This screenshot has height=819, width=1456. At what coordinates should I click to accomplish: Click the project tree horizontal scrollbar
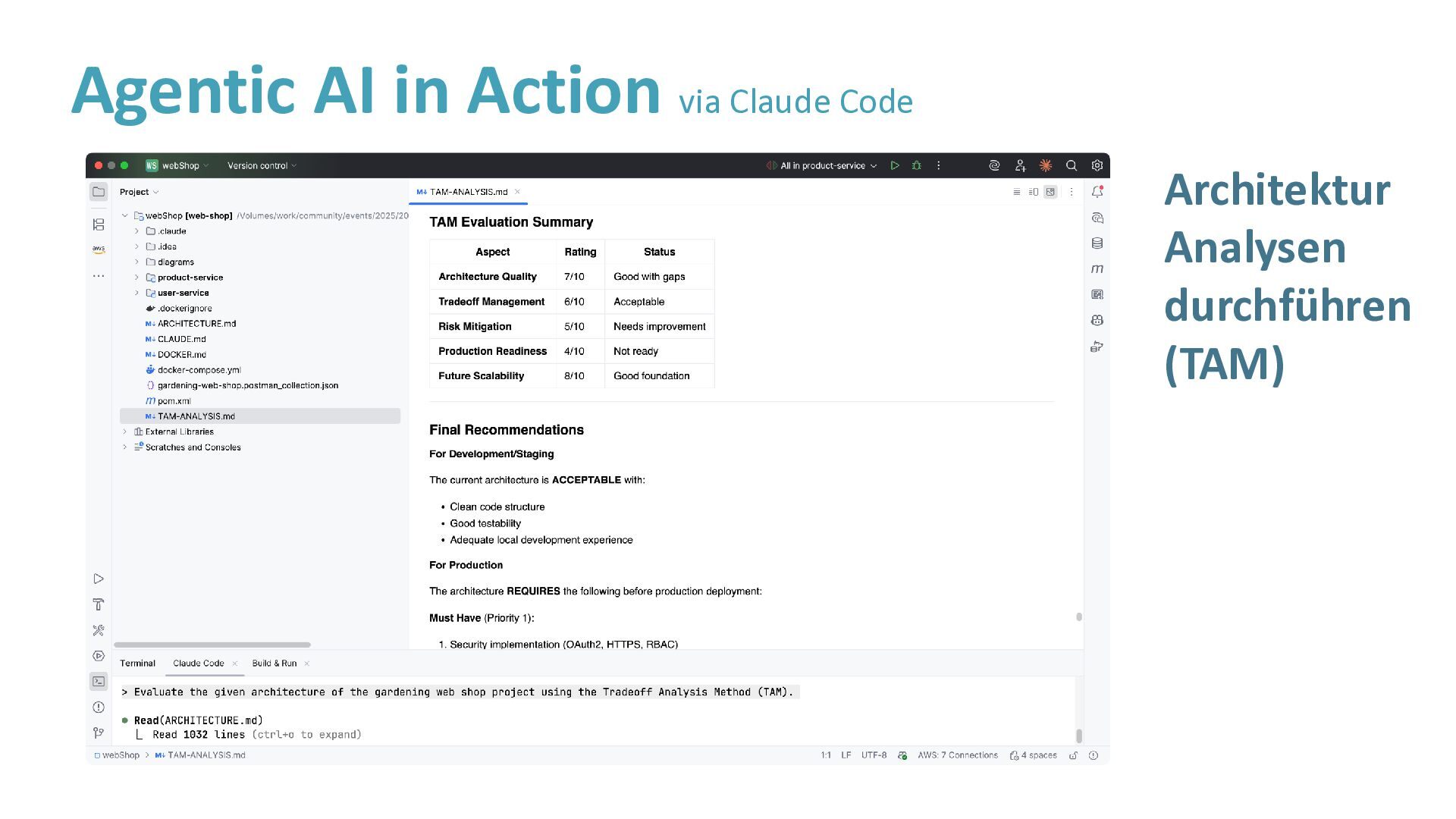pyautogui.click(x=212, y=645)
